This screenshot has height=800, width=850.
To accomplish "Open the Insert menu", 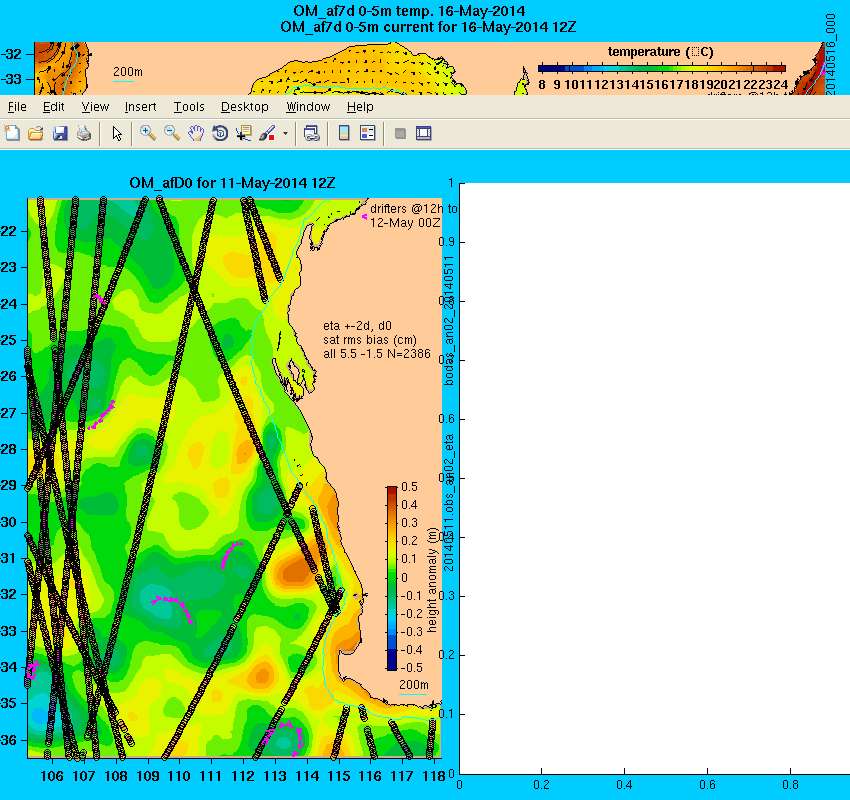I will [140, 107].
